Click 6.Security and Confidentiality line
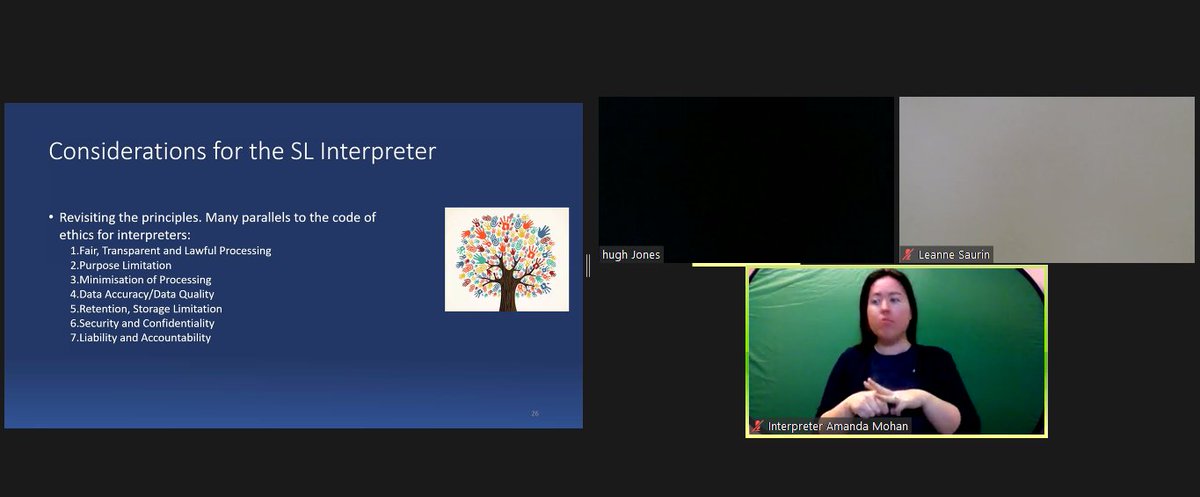Screen dimensions: 1200x497 tap(141, 323)
